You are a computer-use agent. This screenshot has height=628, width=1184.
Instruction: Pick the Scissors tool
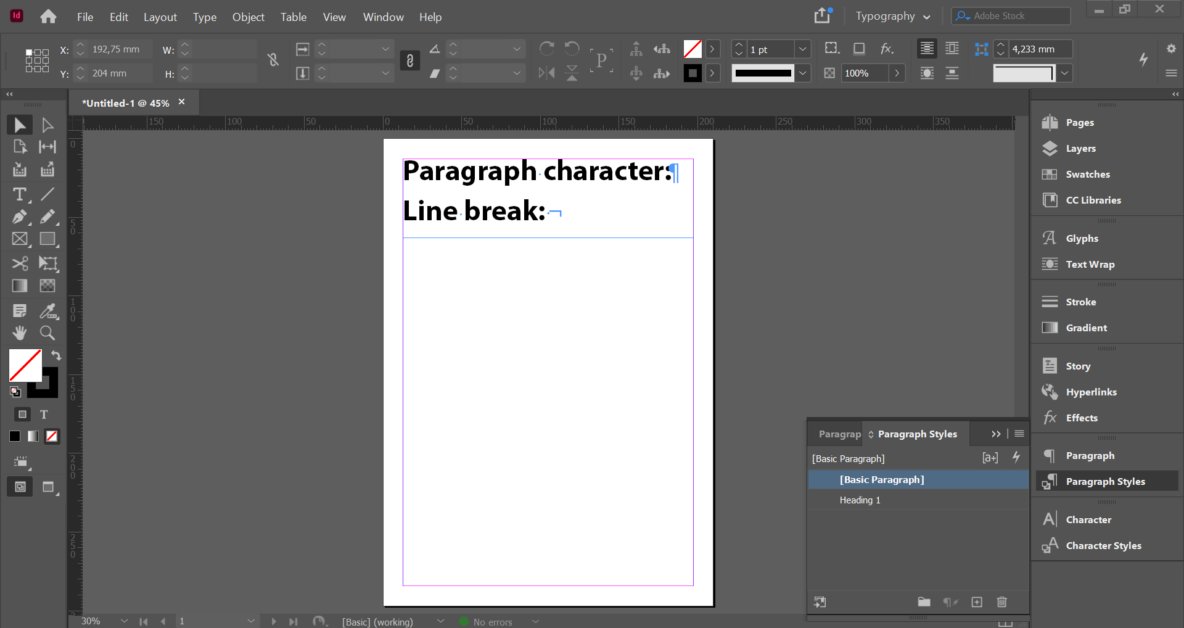(x=19, y=263)
